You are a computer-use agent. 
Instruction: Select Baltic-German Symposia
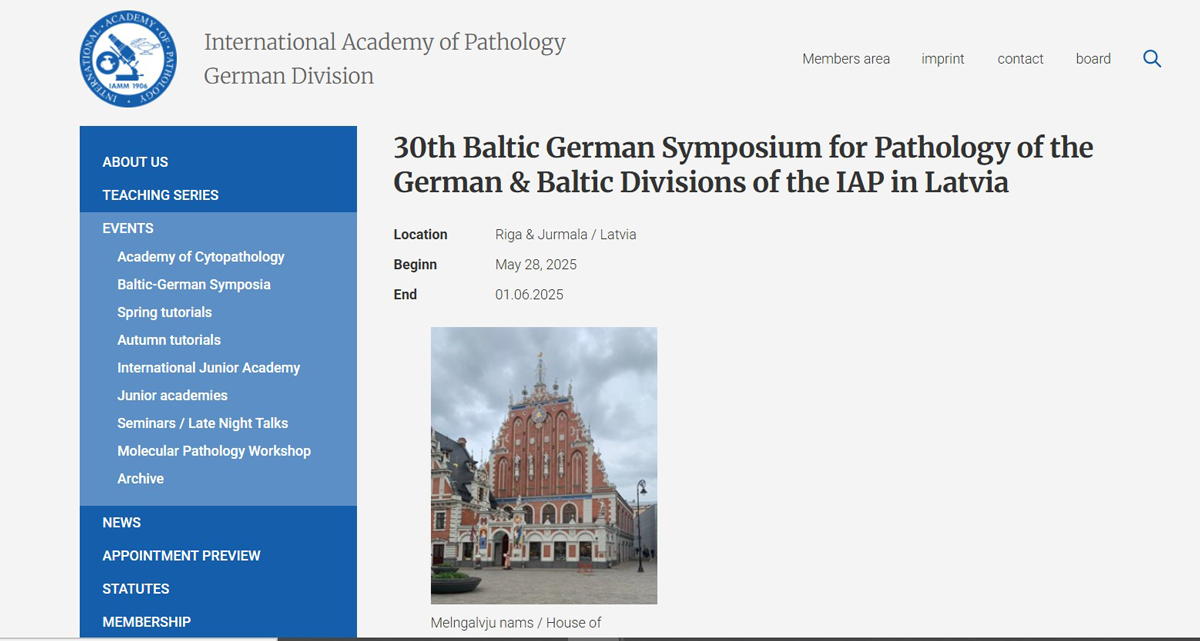coord(193,284)
